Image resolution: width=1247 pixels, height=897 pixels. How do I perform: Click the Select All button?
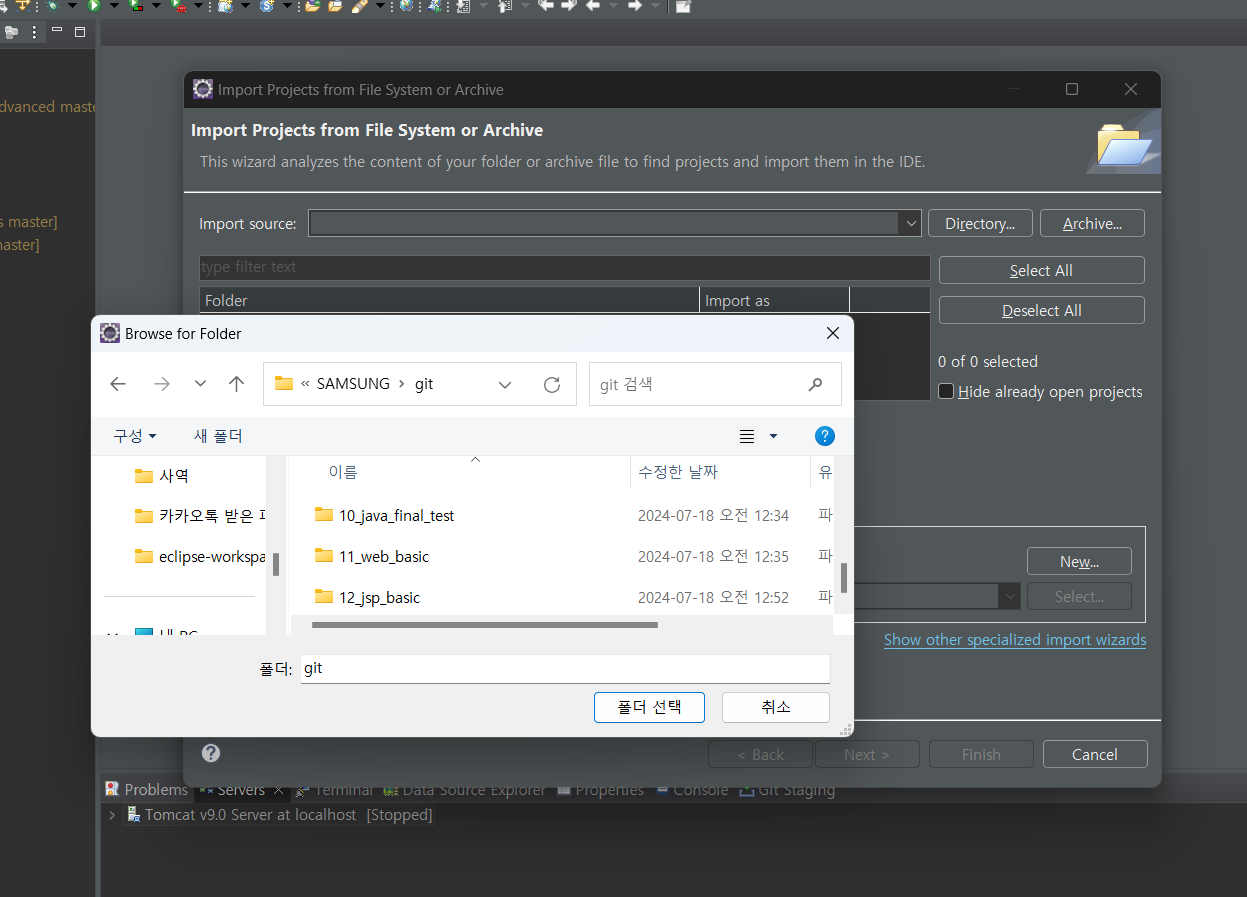(x=1041, y=270)
